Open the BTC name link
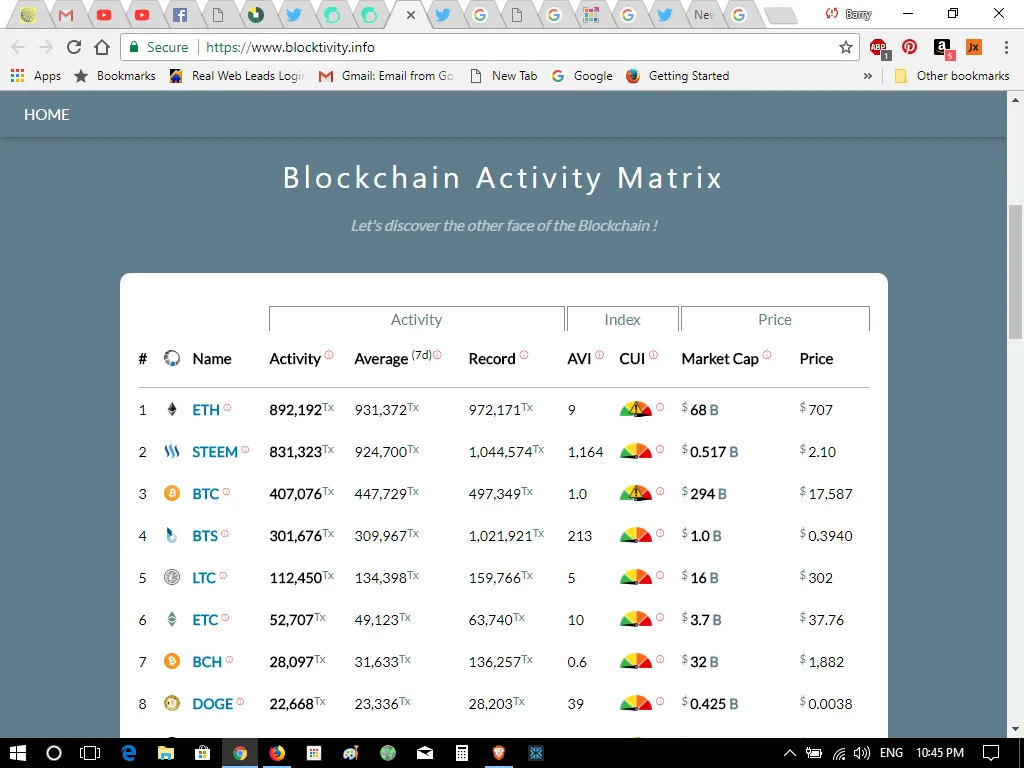 (205, 494)
